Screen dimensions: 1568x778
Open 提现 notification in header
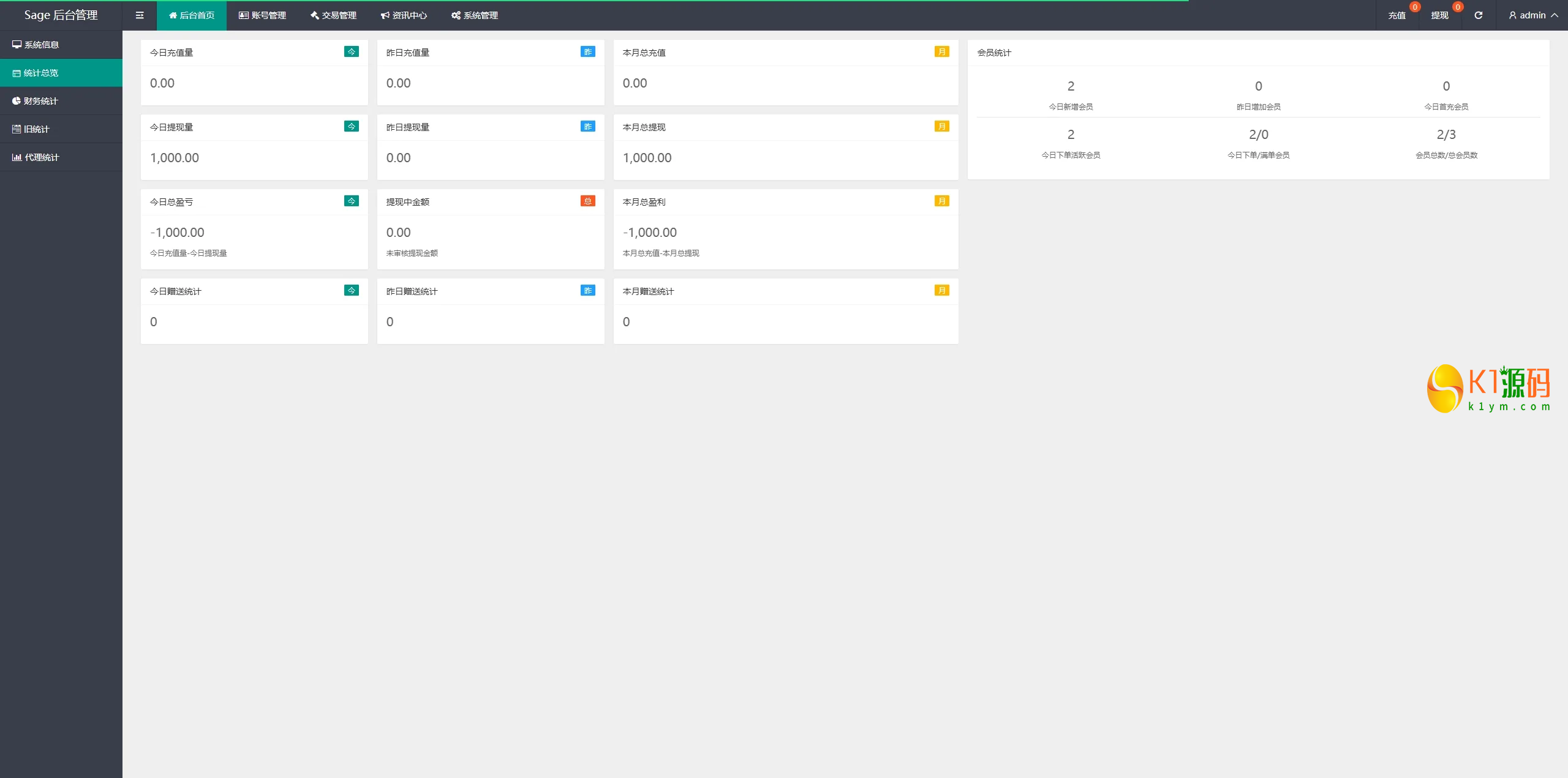[x=1439, y=15]
